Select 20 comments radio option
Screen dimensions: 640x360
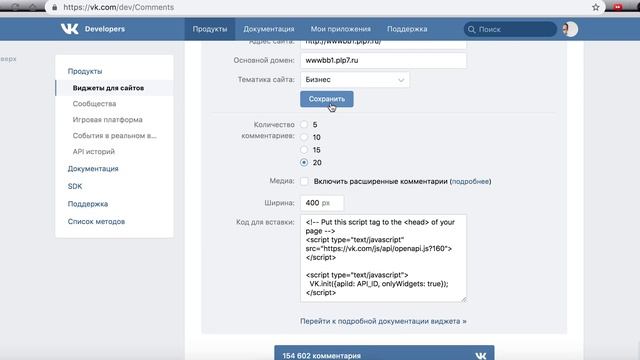coord(304,162)
